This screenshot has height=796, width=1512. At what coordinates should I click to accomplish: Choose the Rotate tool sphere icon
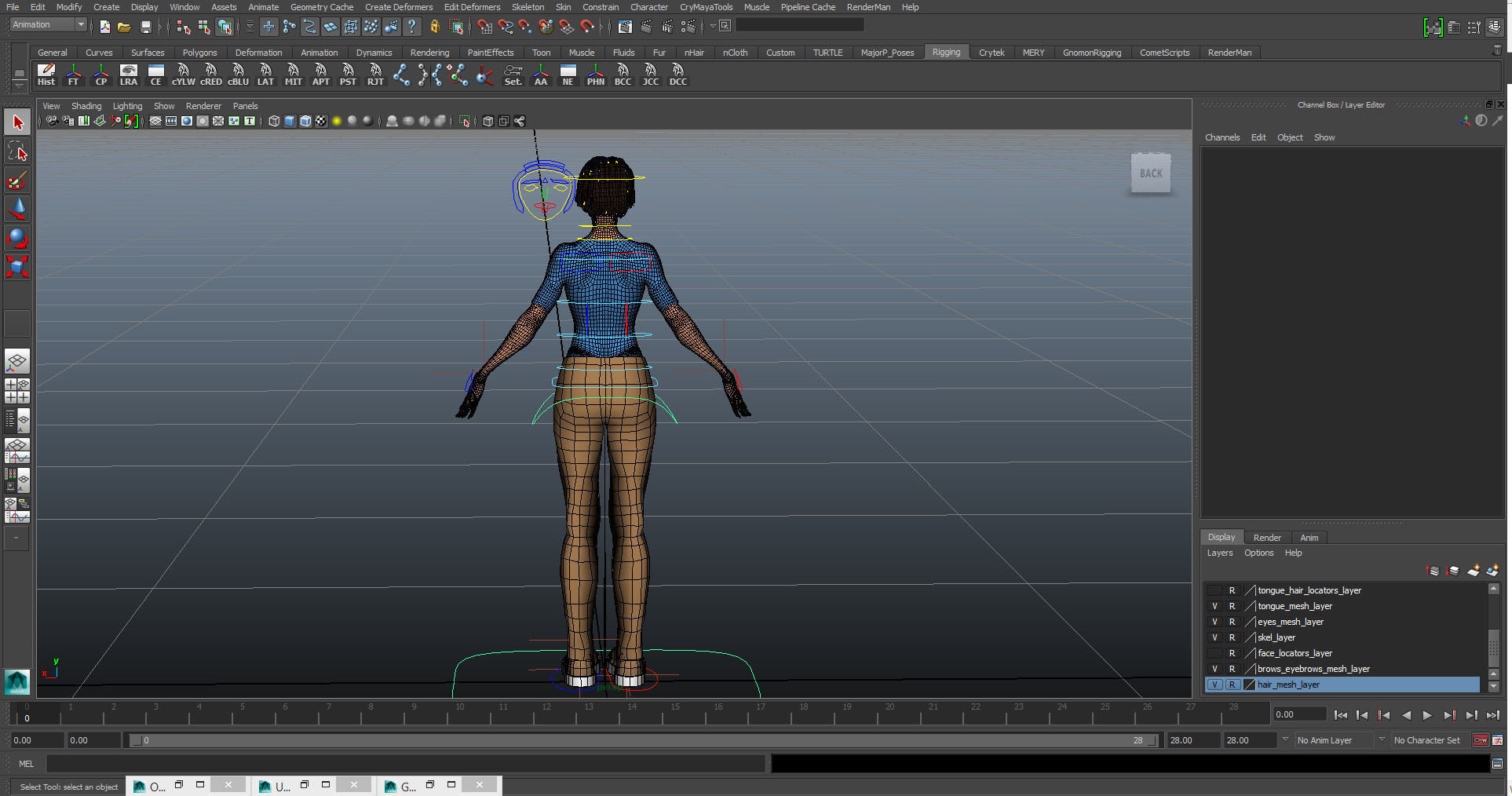(17, 238)
